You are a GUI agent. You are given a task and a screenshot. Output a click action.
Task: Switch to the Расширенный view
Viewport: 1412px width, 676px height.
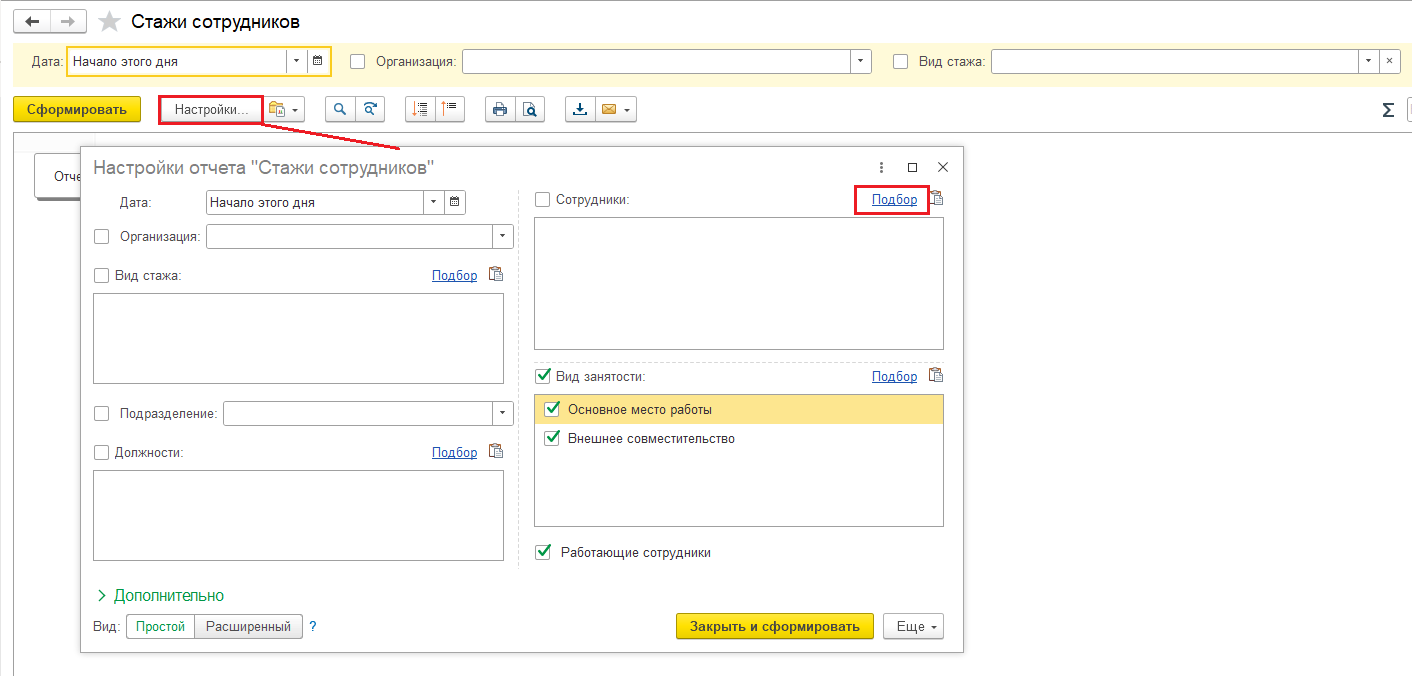click(248, 627)
